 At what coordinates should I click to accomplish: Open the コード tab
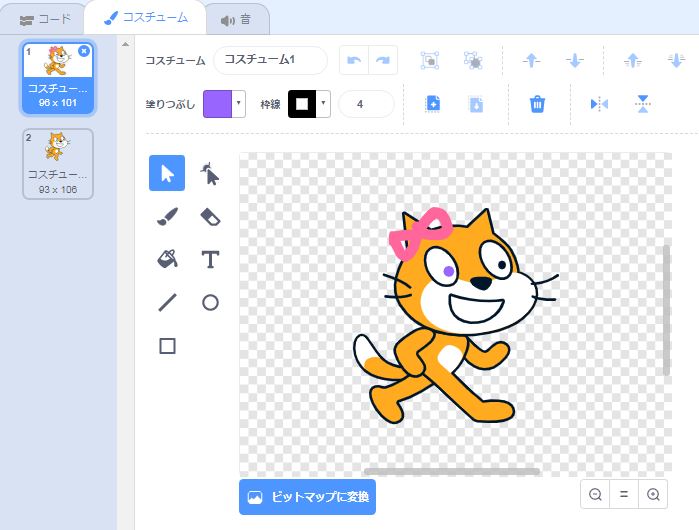coord(45,19)
